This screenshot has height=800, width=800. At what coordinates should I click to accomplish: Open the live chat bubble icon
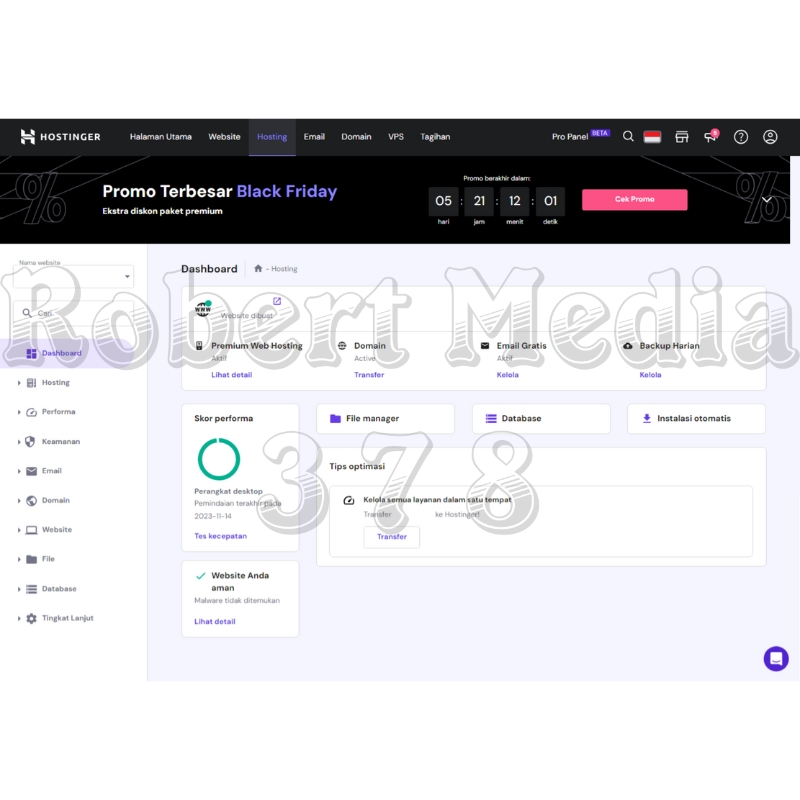(776, 658)
